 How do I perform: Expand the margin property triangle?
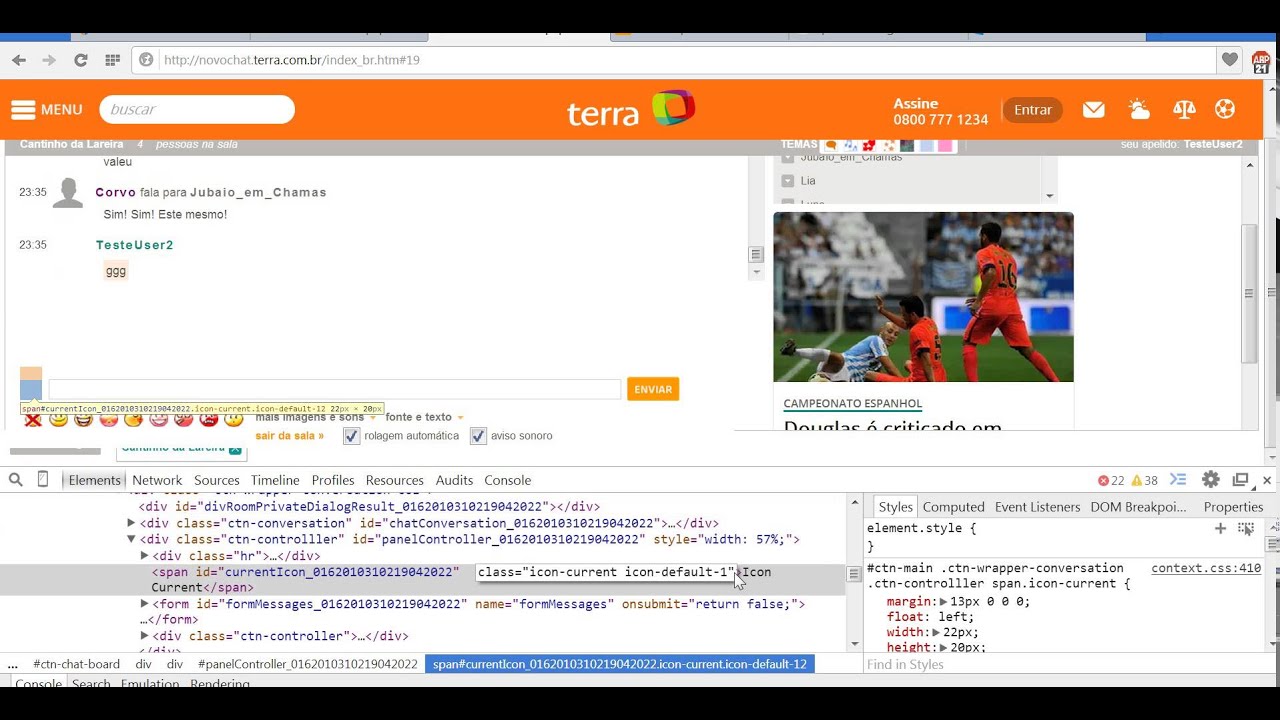[x=943, y=602]
